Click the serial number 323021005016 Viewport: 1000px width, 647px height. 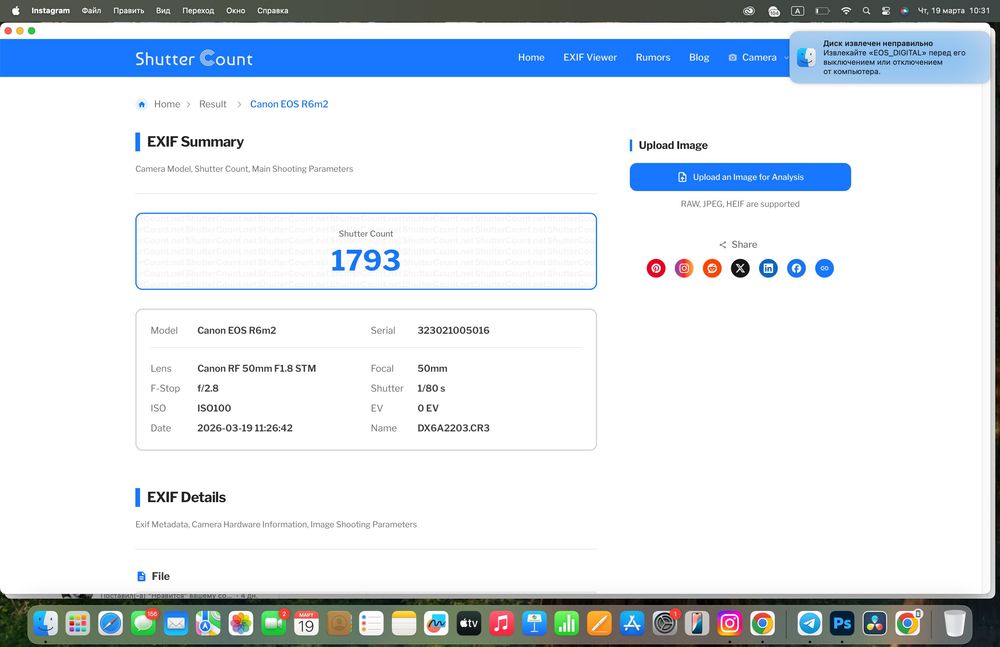tap(453, 331)
